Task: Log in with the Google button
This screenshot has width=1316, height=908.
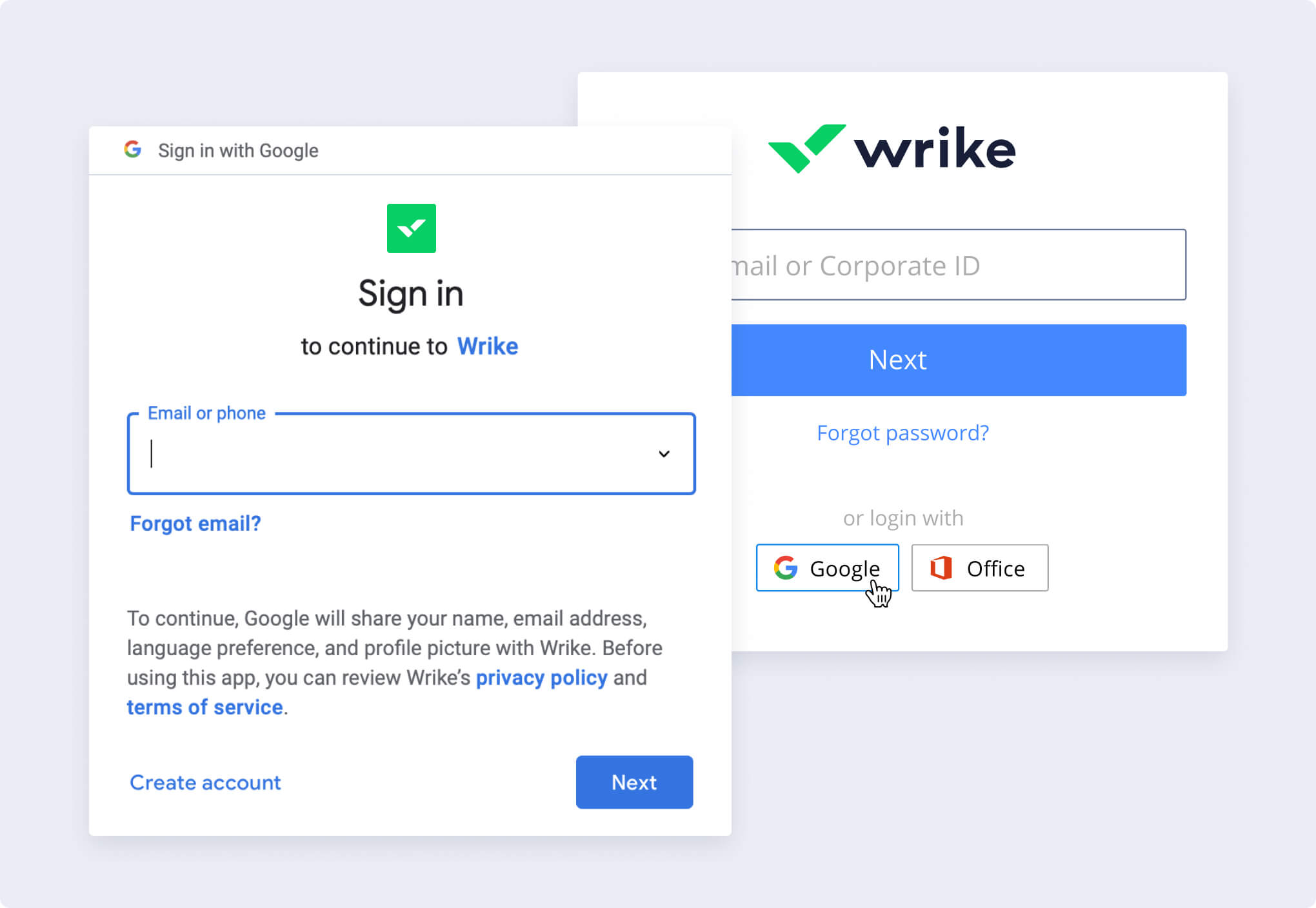Action: tap(827, 568)
